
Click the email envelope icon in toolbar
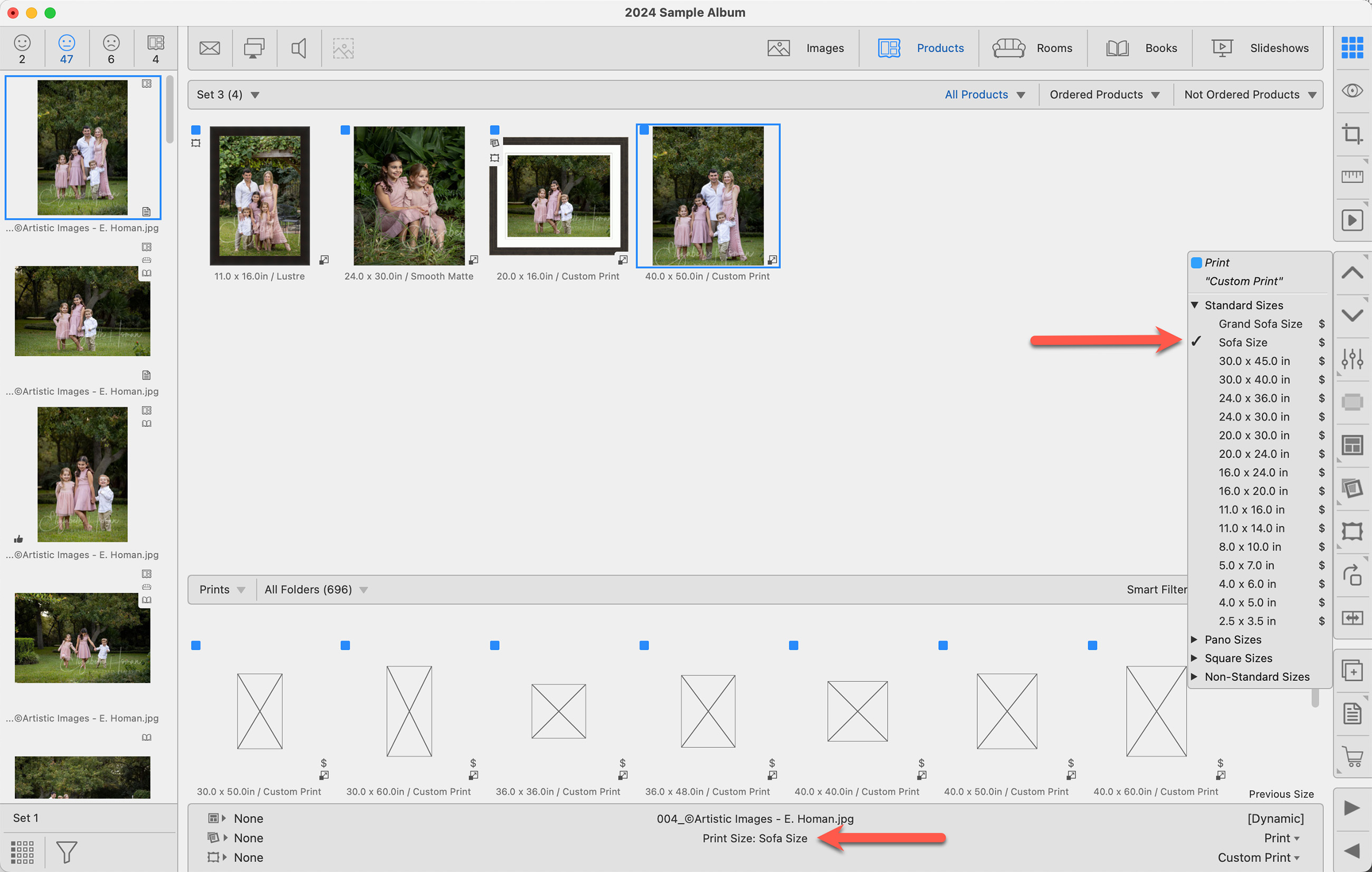coord(209,48)
